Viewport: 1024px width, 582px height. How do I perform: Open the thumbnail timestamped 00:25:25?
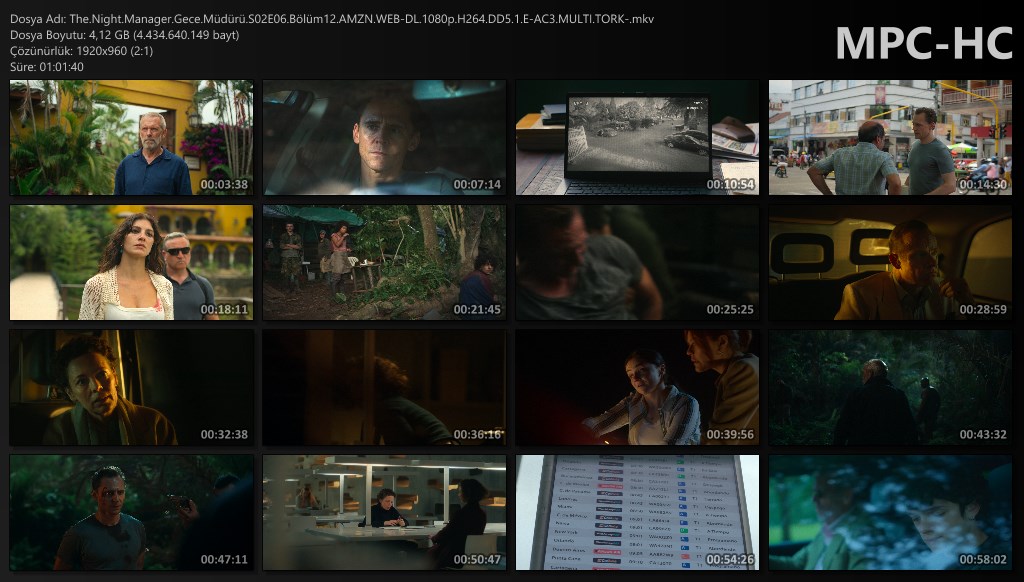tap(637, 263)
